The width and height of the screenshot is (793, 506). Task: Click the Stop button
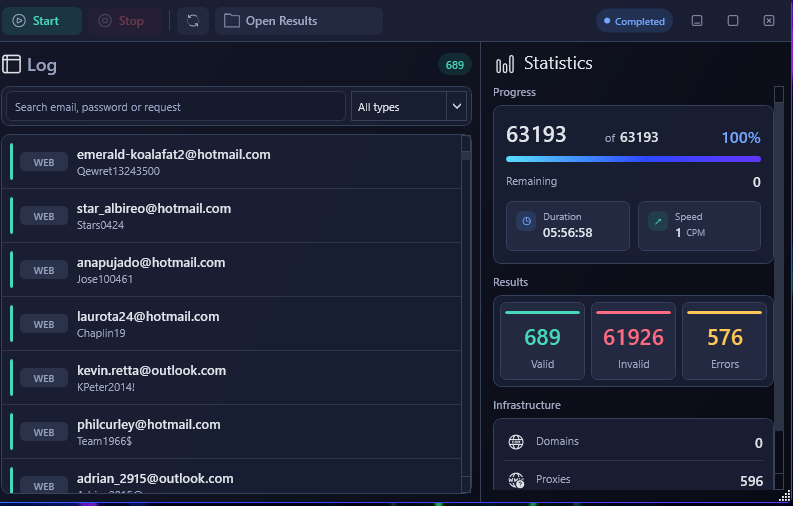[x=125, y=21]
